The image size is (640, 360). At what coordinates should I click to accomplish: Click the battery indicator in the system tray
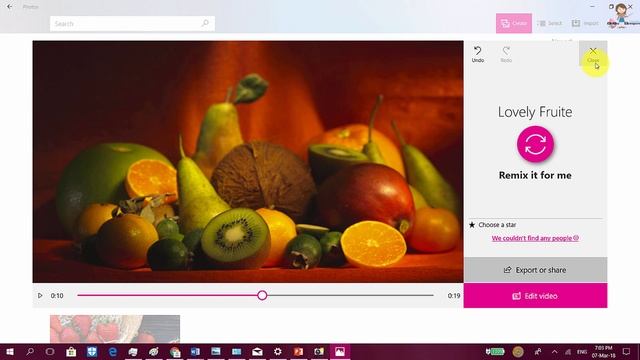496,351
